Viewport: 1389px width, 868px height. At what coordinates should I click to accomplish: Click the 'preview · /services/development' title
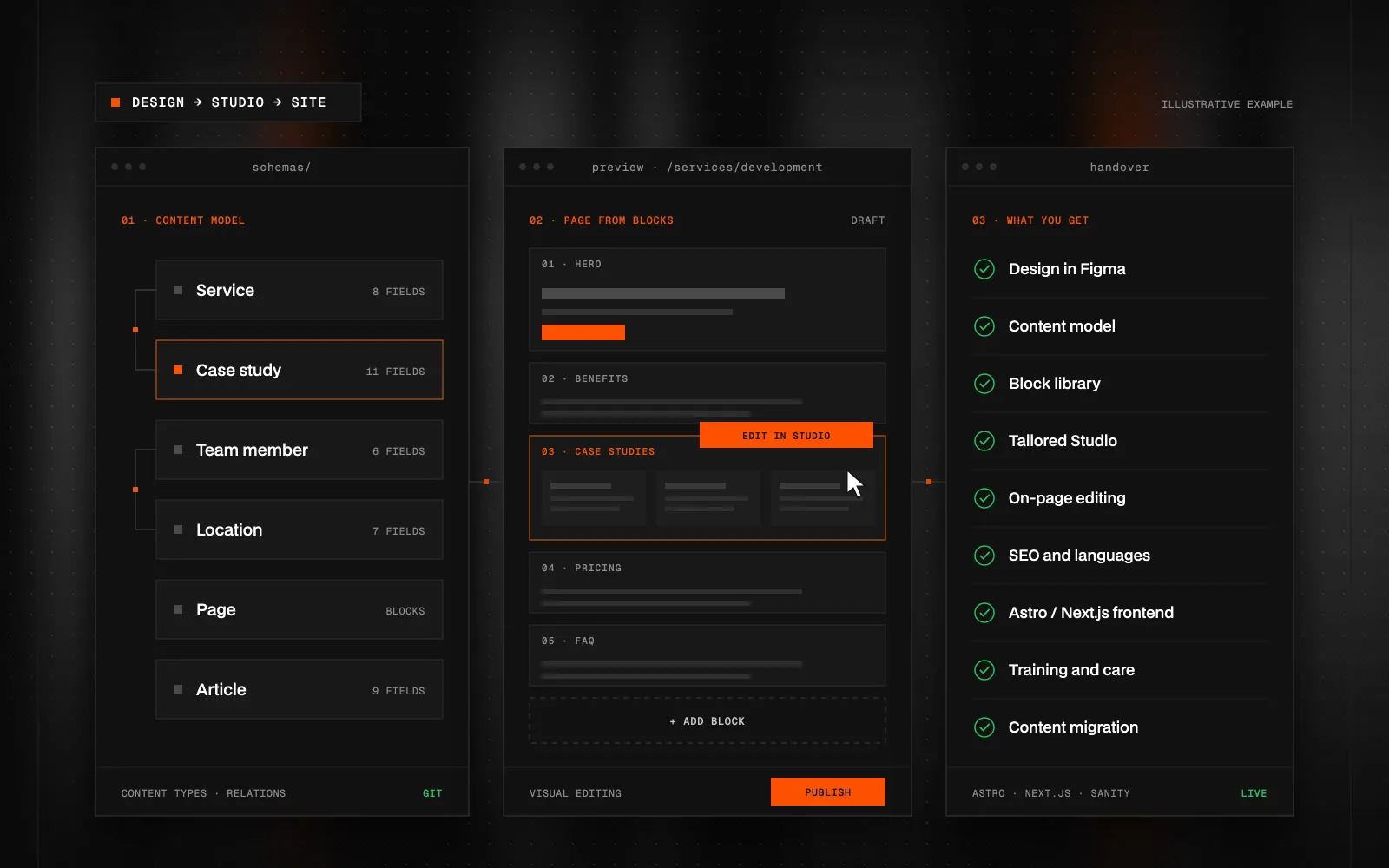(707, 168)
